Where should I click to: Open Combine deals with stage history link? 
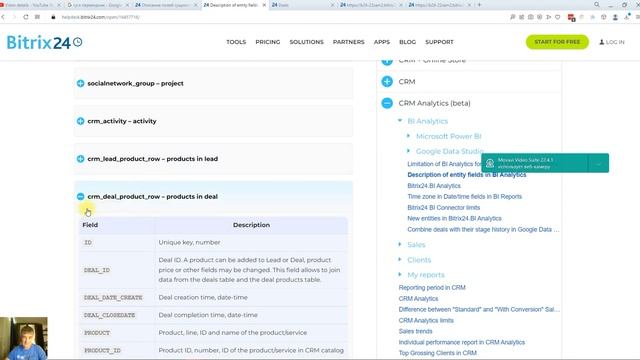tap(483, 230)
